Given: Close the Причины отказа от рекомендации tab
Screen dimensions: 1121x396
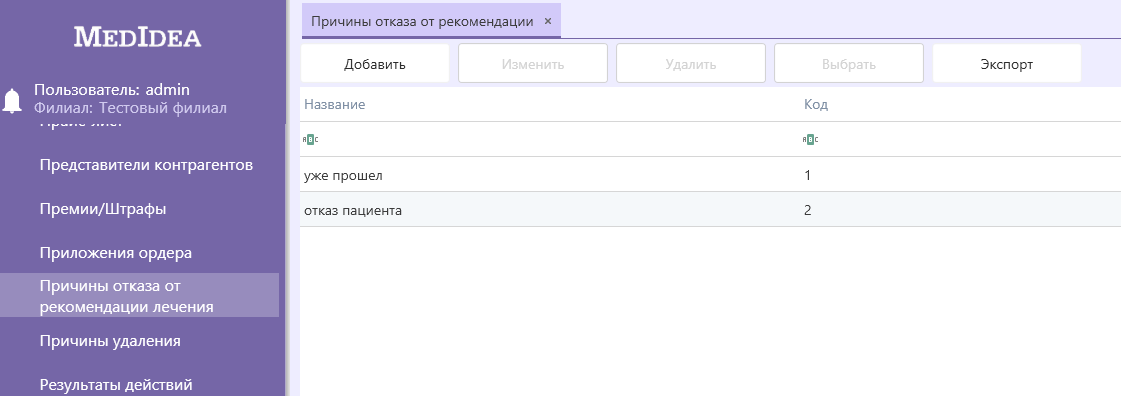Looking at the screenshot, I should [x=548, y=21].
